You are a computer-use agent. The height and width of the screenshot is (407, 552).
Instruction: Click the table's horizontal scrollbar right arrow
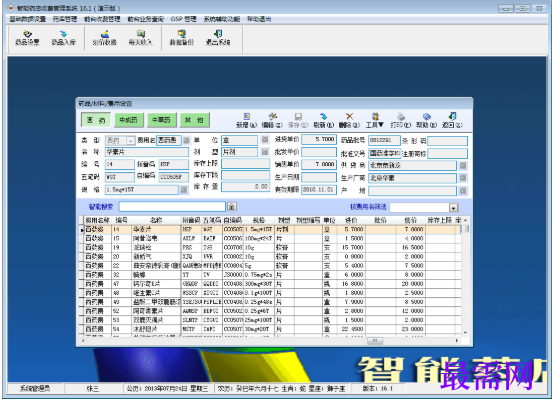tap(457, 340)
